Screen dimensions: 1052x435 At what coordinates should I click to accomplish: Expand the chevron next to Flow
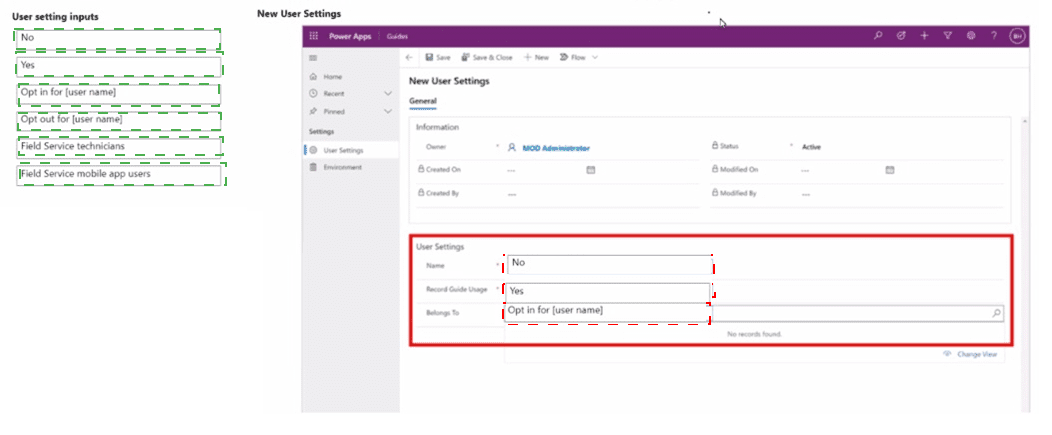594,58
